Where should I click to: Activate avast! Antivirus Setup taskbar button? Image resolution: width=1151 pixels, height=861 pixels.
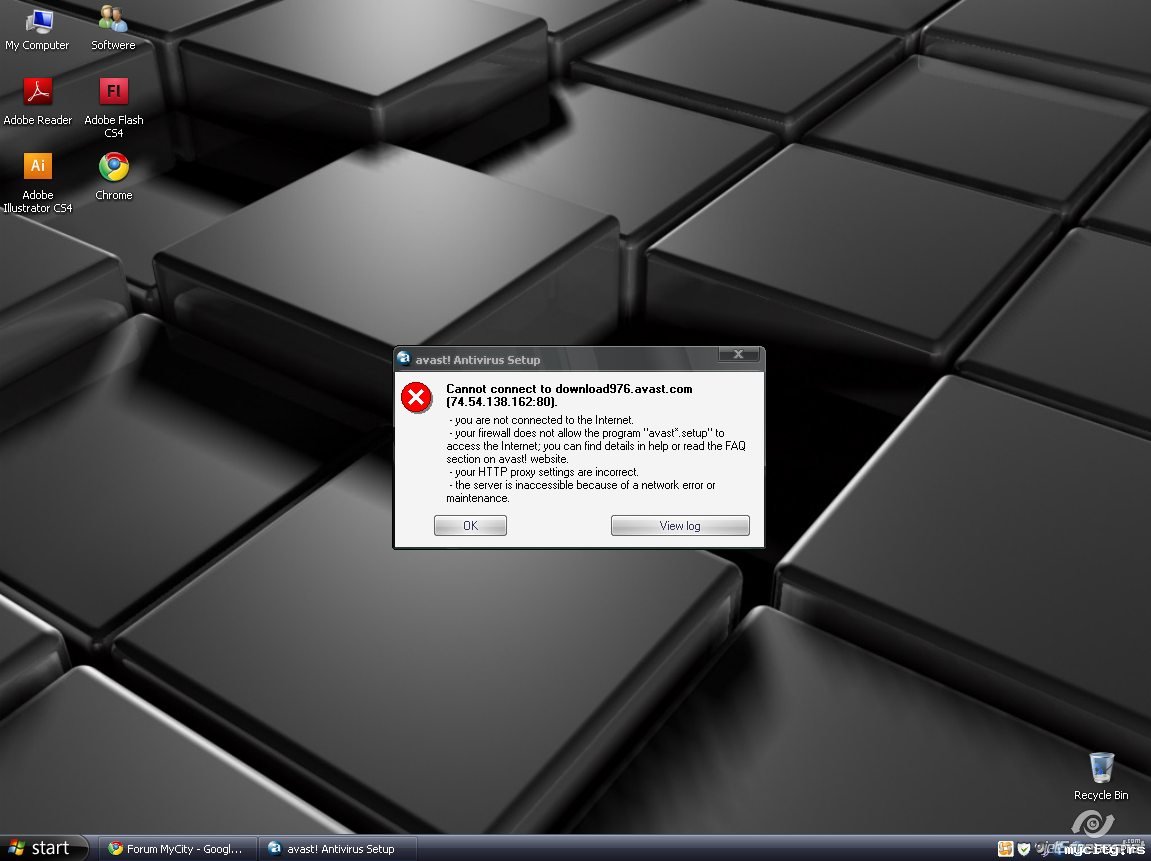coord(338,849)
